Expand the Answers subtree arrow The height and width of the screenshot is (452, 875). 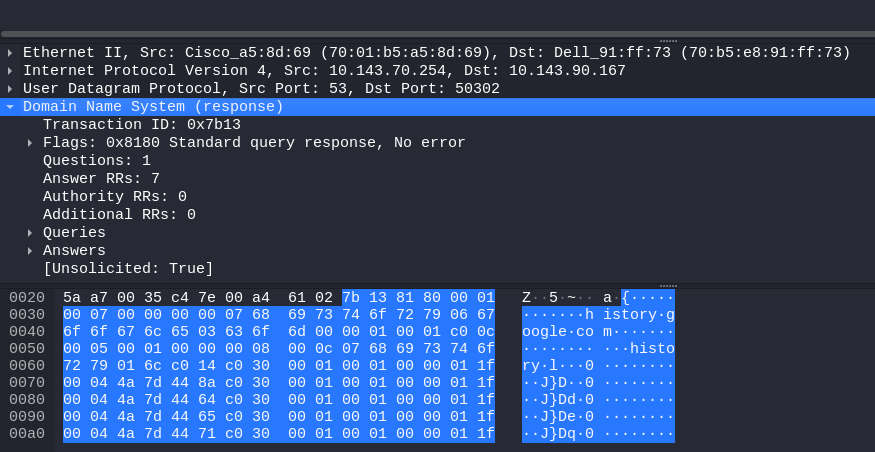pos(30,251)
